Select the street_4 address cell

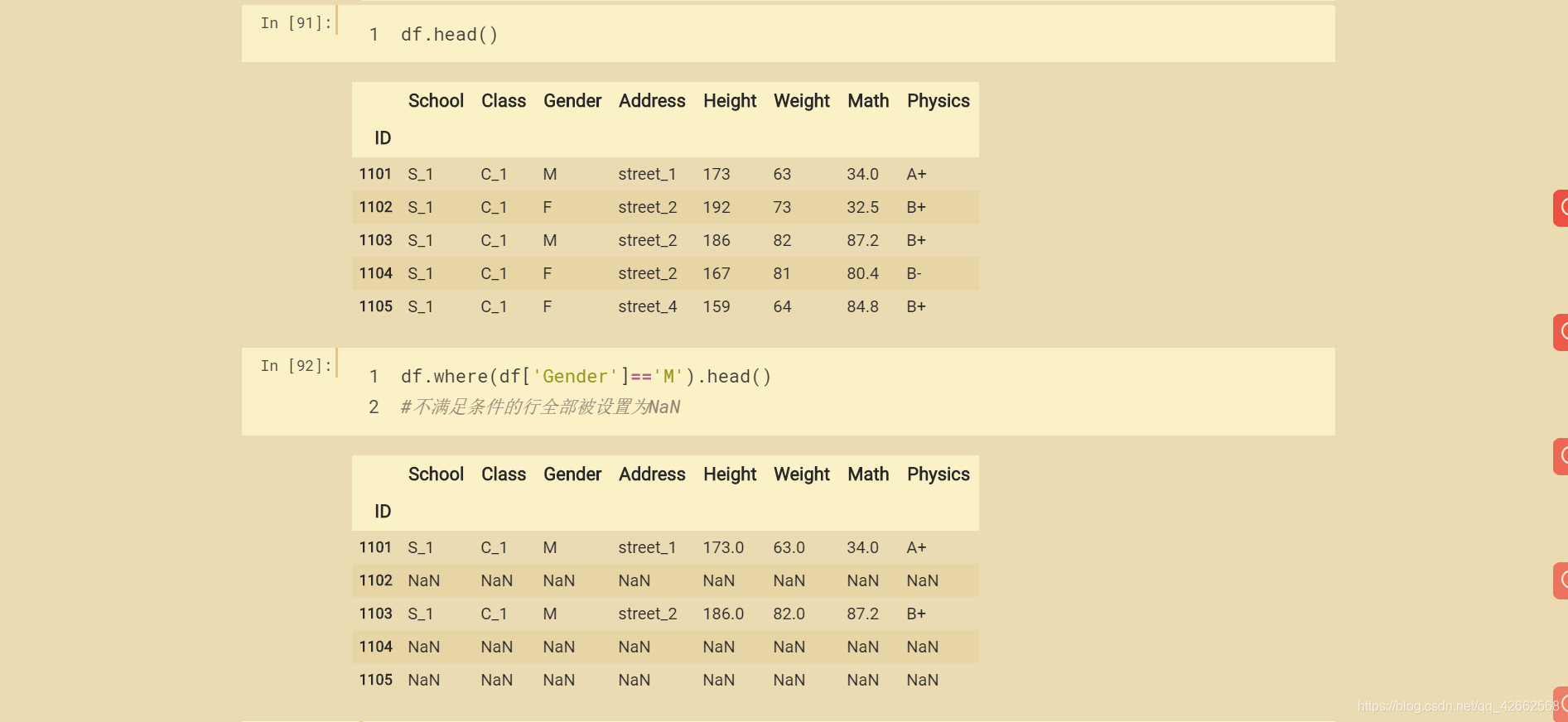click(x=648, y=307)
